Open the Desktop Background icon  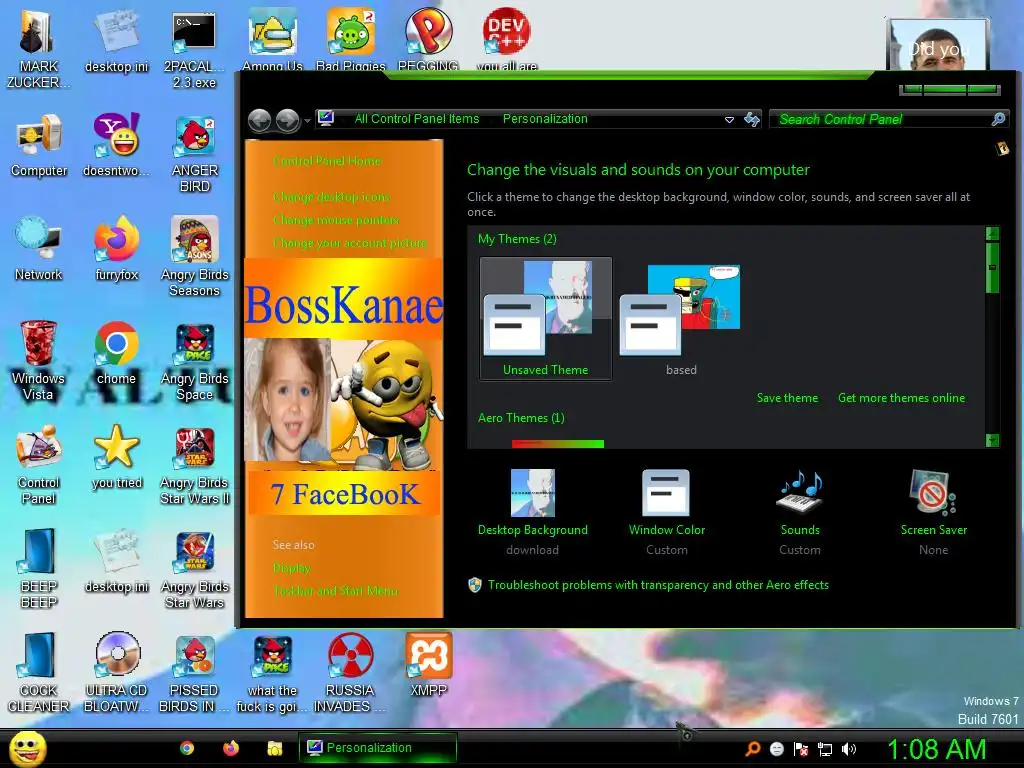click(532, 493)
